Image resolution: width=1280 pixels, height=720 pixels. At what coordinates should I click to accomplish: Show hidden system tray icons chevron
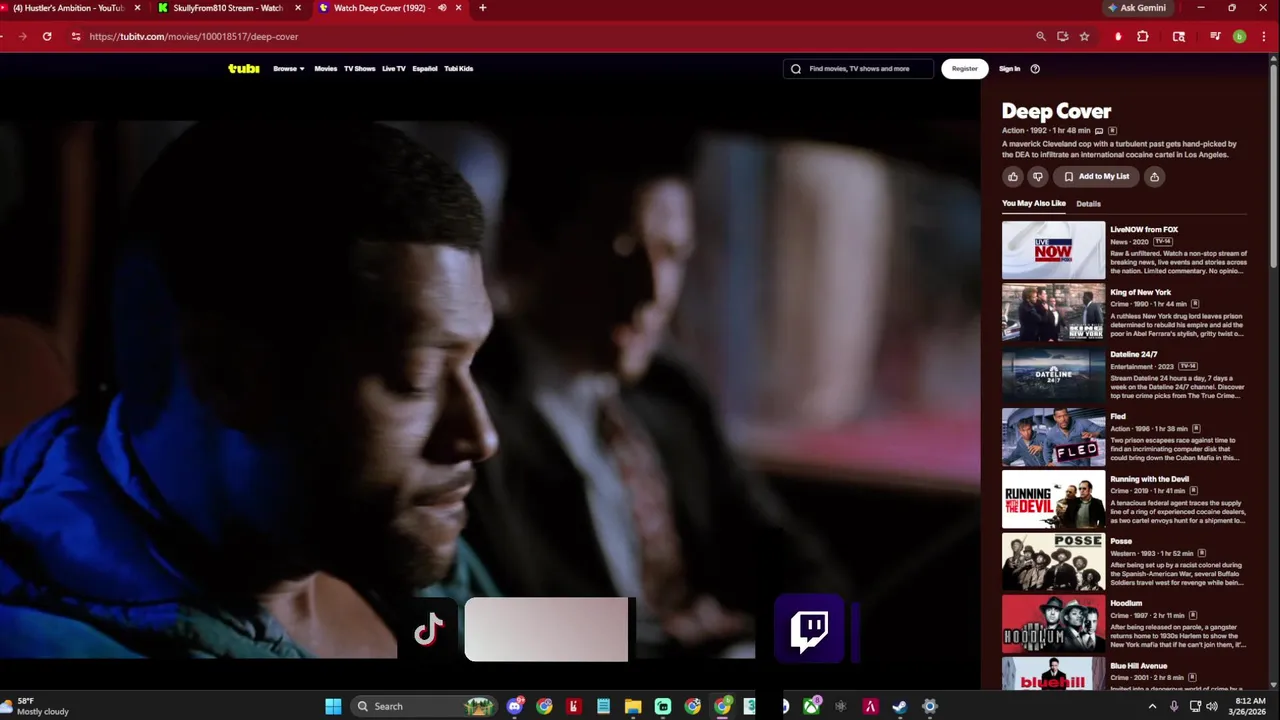(x=1152, y=706)
